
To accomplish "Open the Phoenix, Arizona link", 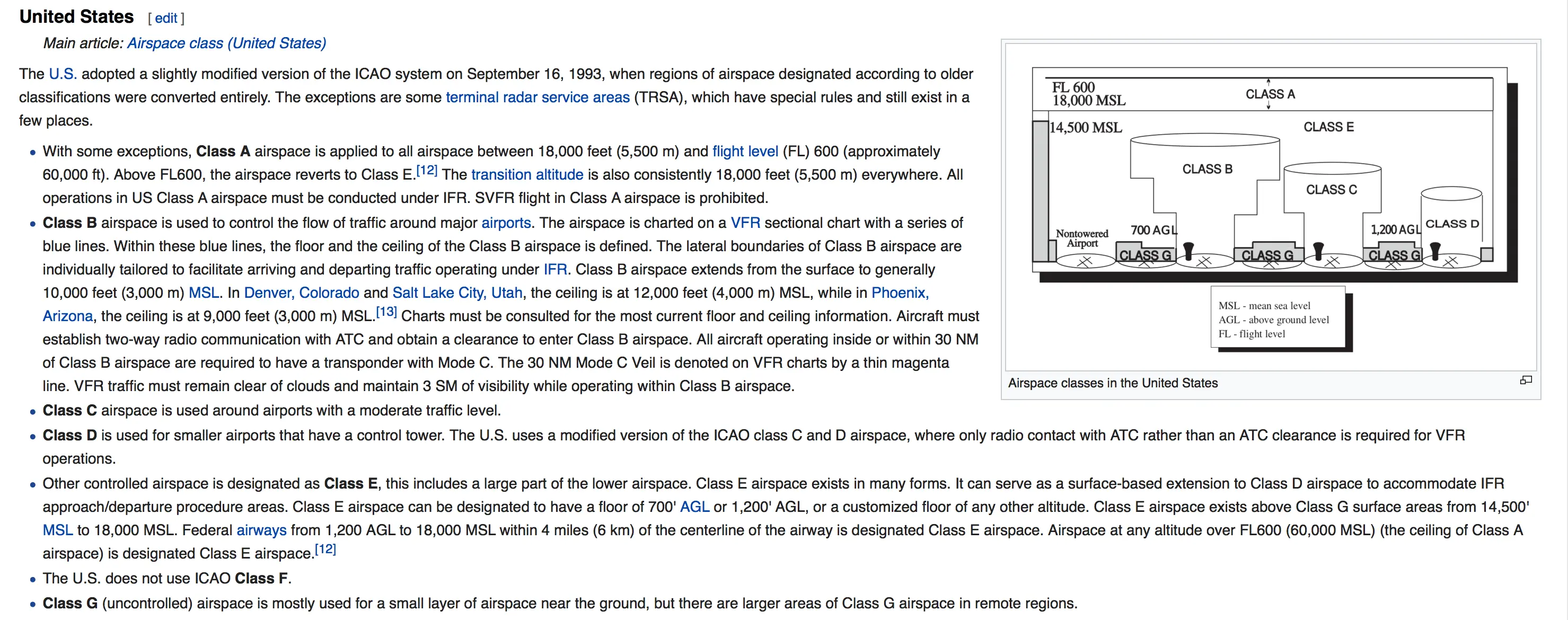I will click(900, 293).
